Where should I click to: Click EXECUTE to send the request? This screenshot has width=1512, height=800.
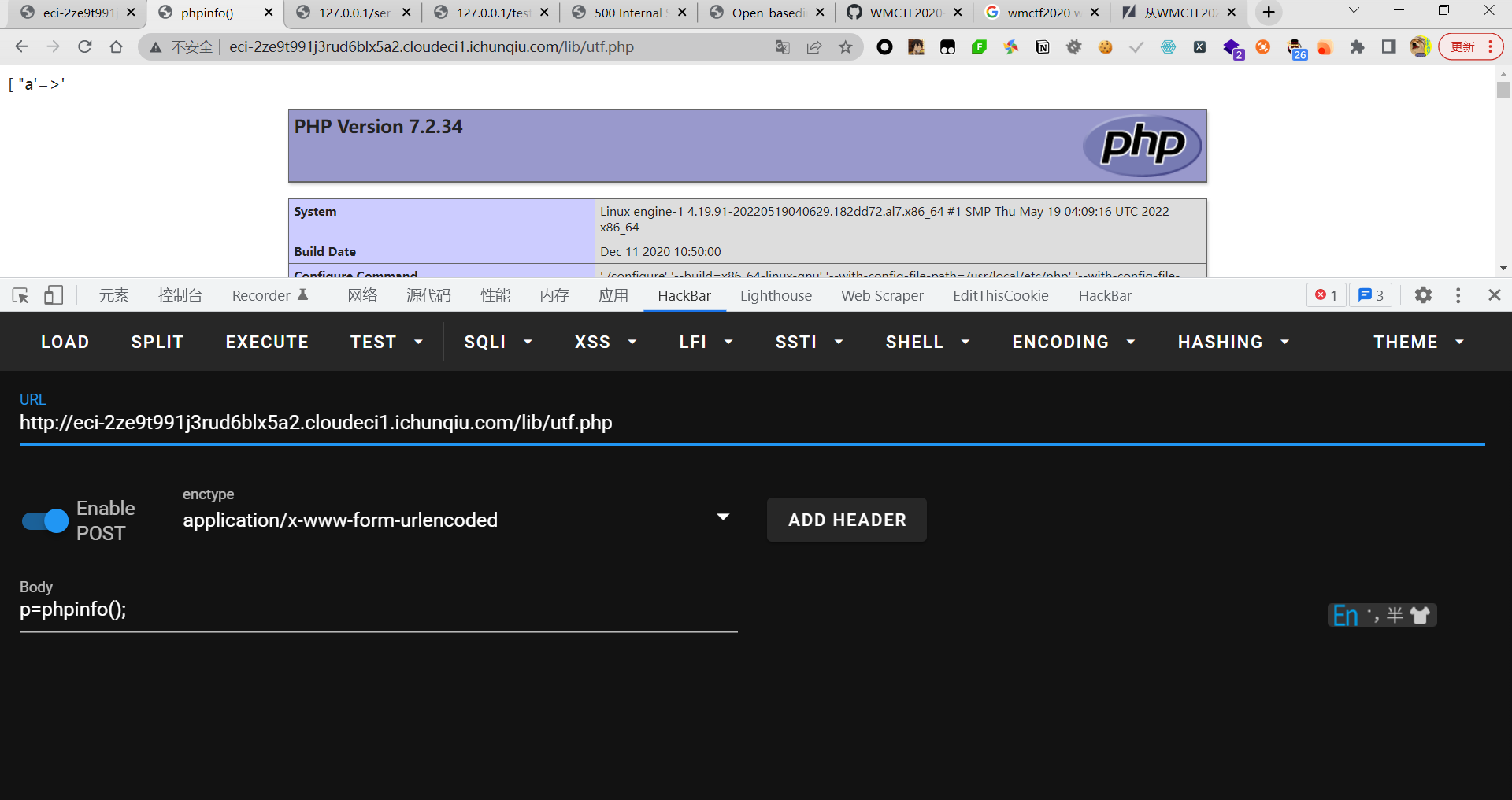coord(267,342)
